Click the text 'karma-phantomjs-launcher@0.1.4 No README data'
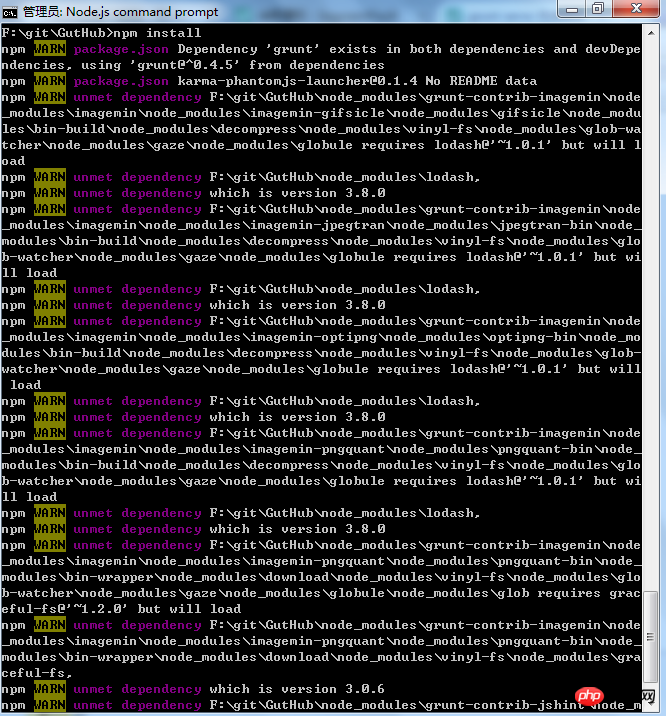The image size is (666, 716). (x=357, y=81)
